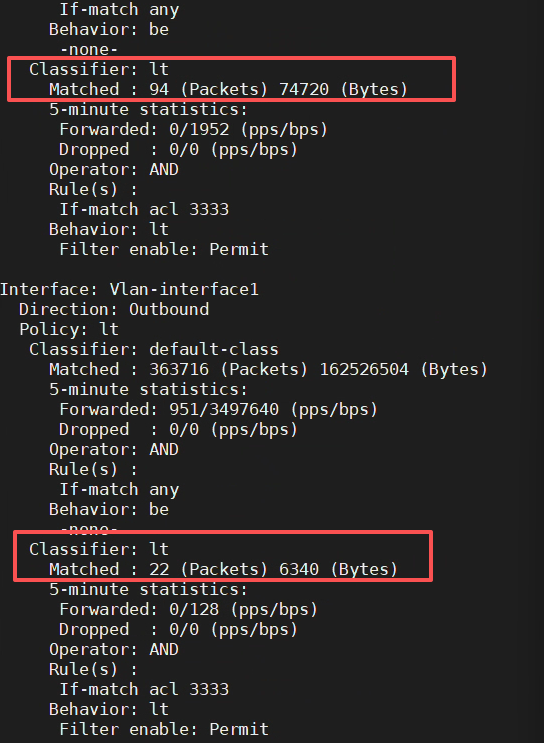Click 'Behavior: be' under Outbound policy
The width and height of the screenshot is (544, 743).
109,509
